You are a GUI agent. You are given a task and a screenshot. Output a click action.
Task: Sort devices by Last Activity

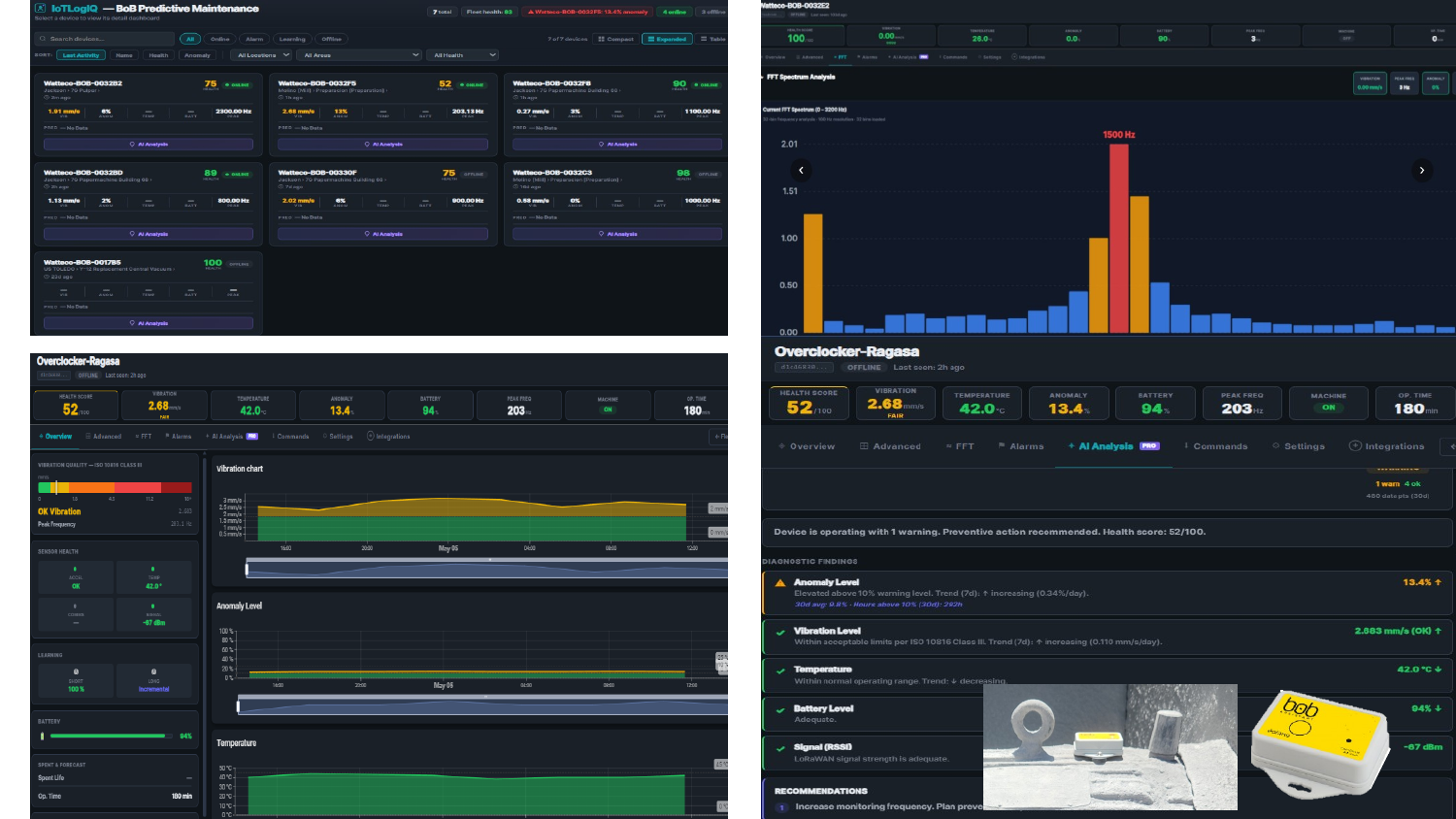tap(81, 55)
